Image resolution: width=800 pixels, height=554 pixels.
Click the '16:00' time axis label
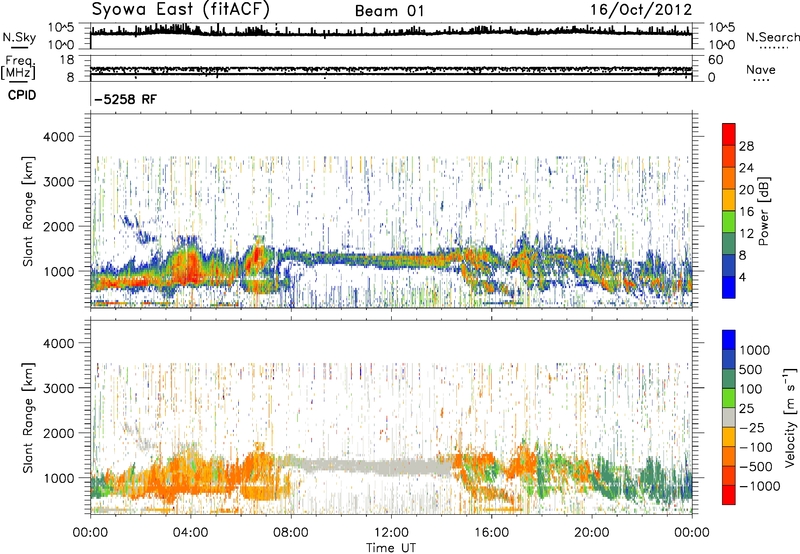coord(491,533)
